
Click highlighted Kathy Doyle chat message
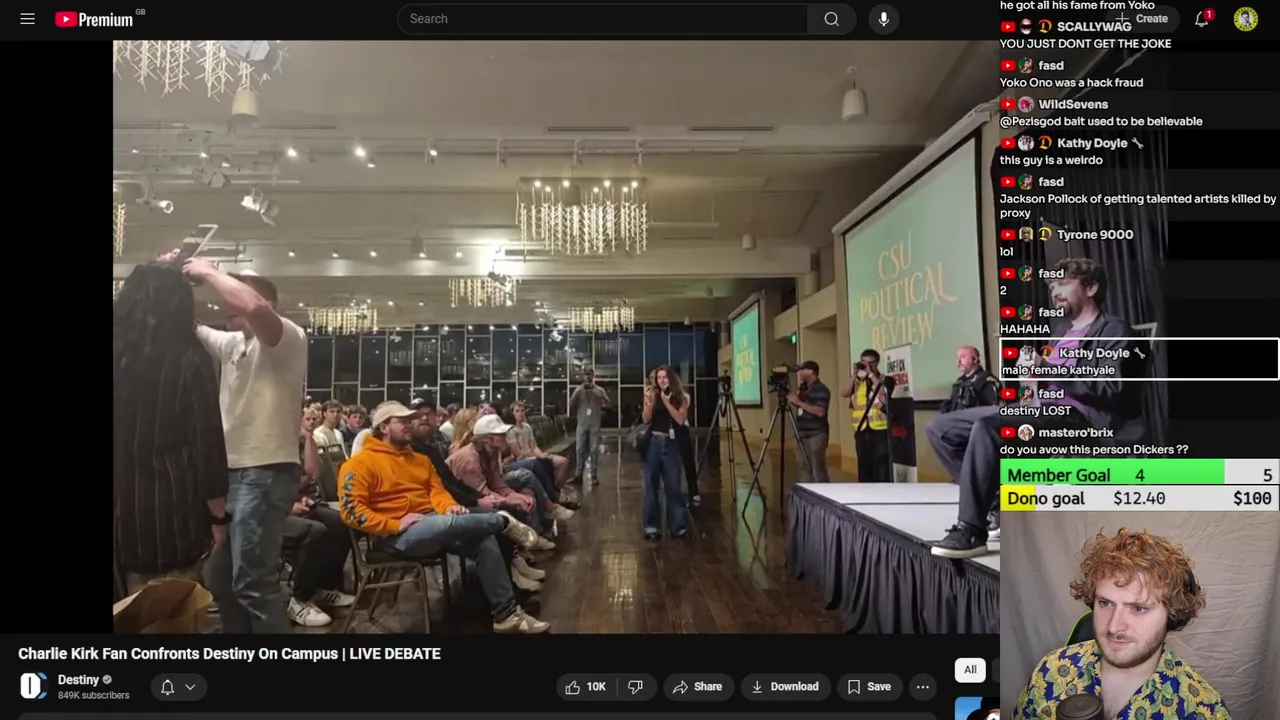coord(1139,361)
